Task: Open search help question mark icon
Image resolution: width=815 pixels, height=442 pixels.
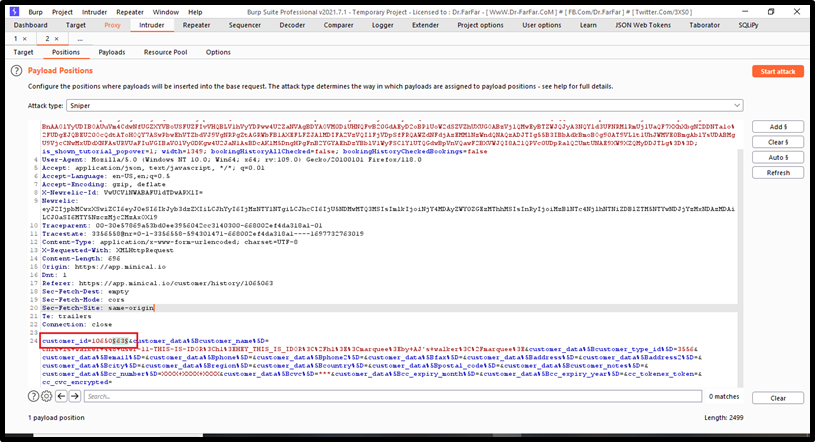Action: (x=33, y=396)
